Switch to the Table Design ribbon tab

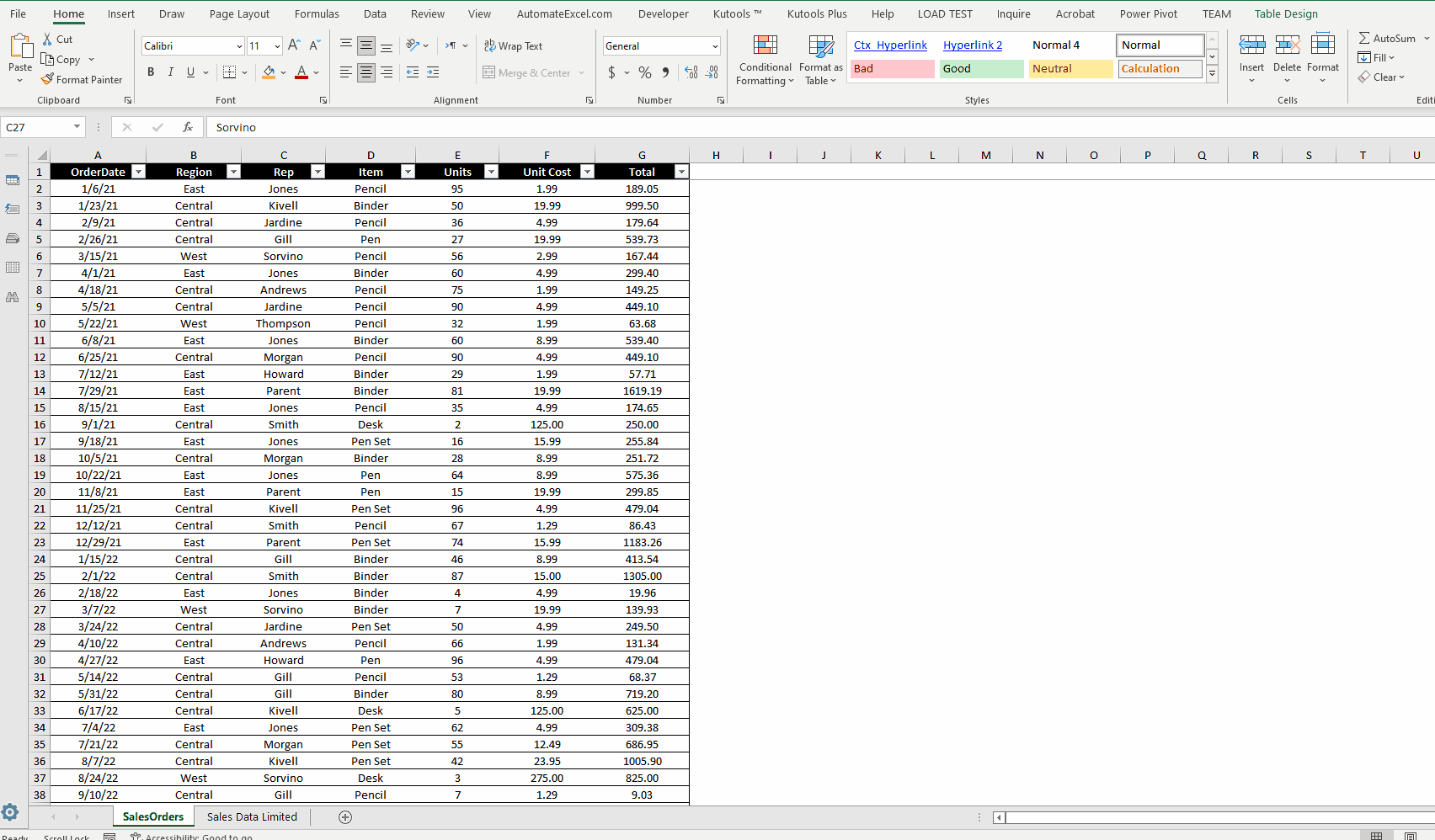[x=1286, y=13]
